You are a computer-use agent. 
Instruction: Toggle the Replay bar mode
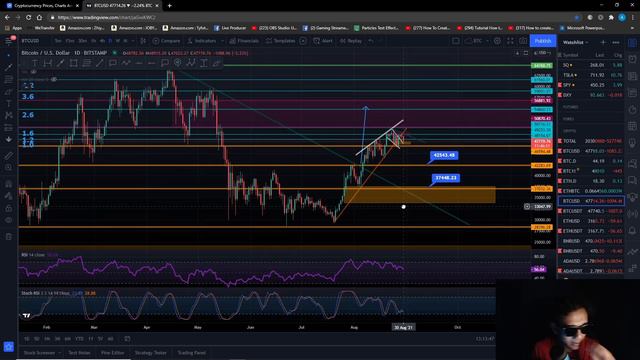[x=351, y=41]
